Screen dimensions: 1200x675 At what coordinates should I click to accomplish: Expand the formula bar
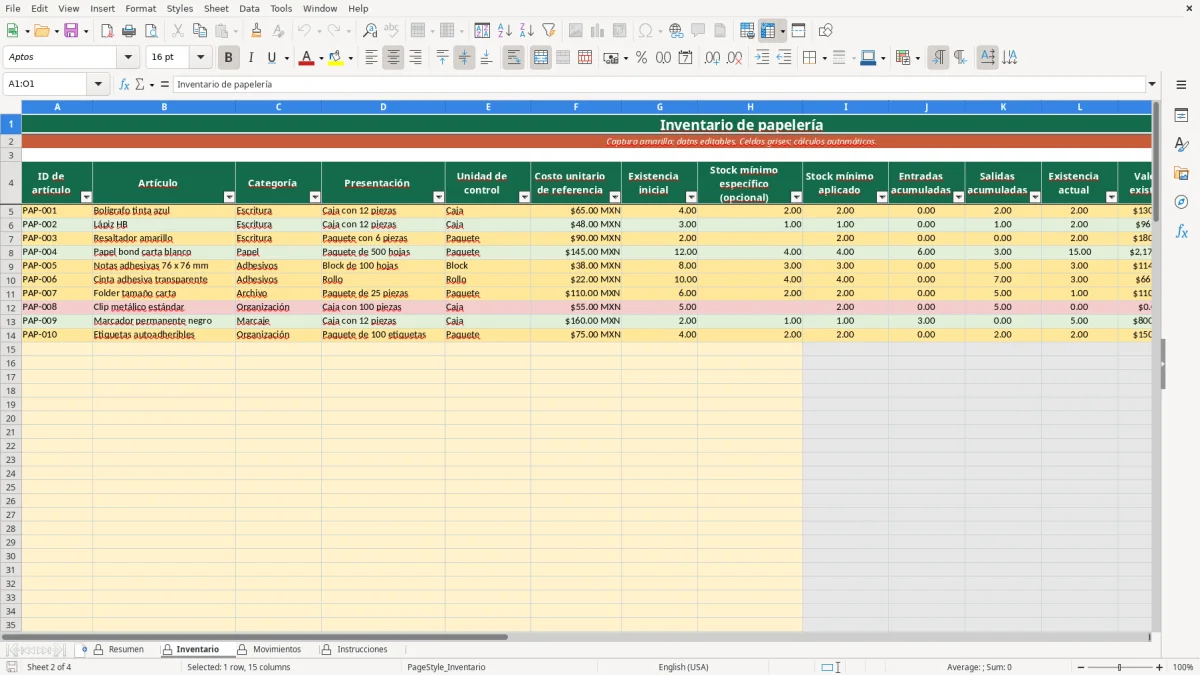[1152, 84]
